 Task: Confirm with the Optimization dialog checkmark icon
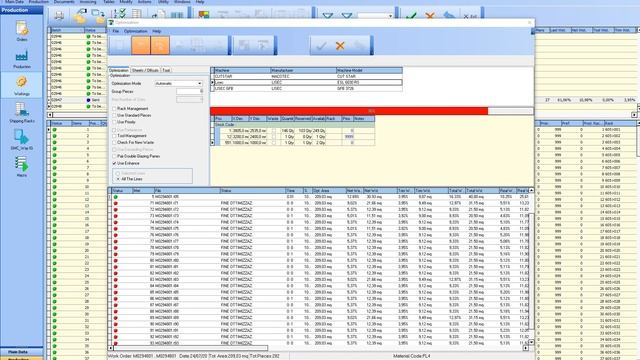[x=321, y=46]
